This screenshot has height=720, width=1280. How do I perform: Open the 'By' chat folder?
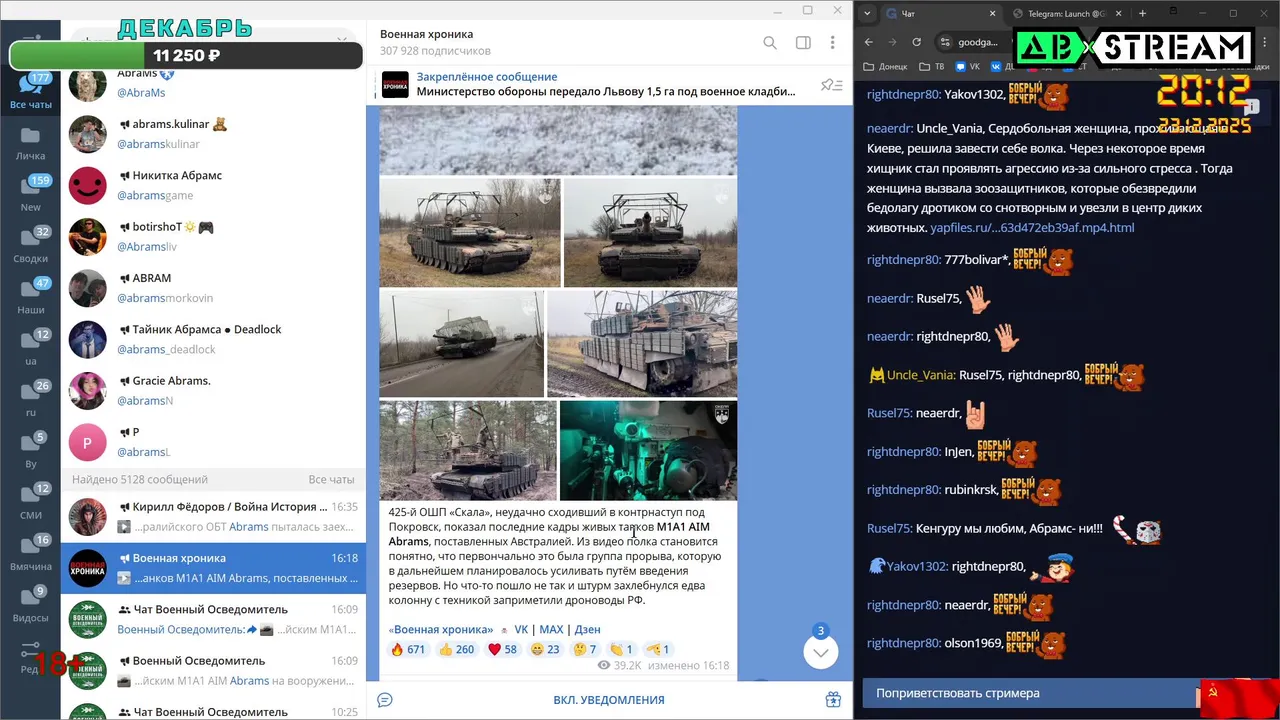pyautogui.click(x=31, y=450)
